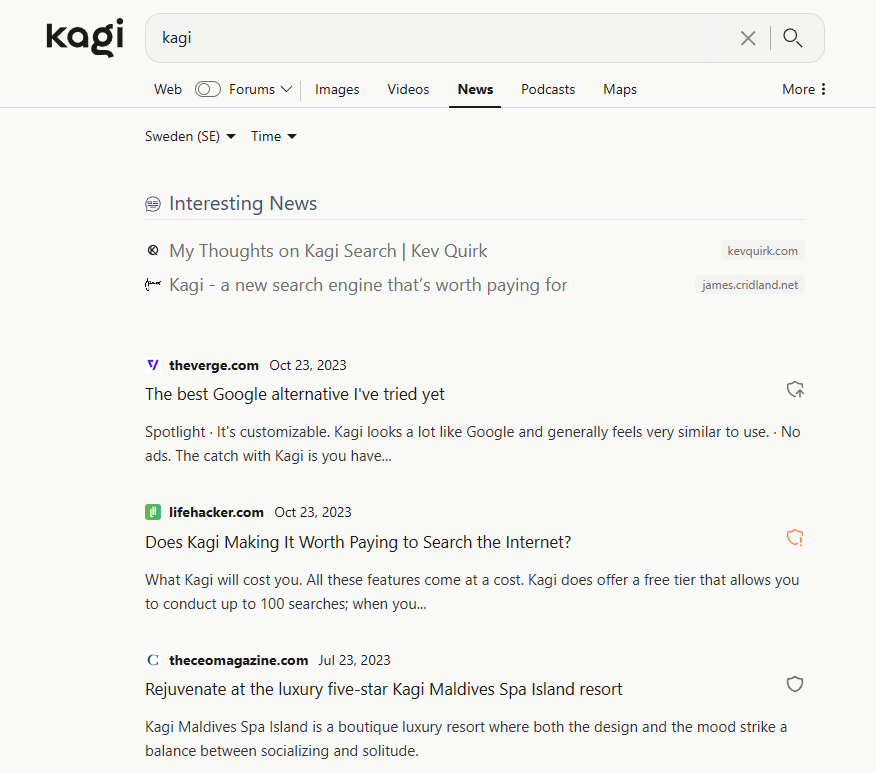Open the More options menu

pos(804,89)
